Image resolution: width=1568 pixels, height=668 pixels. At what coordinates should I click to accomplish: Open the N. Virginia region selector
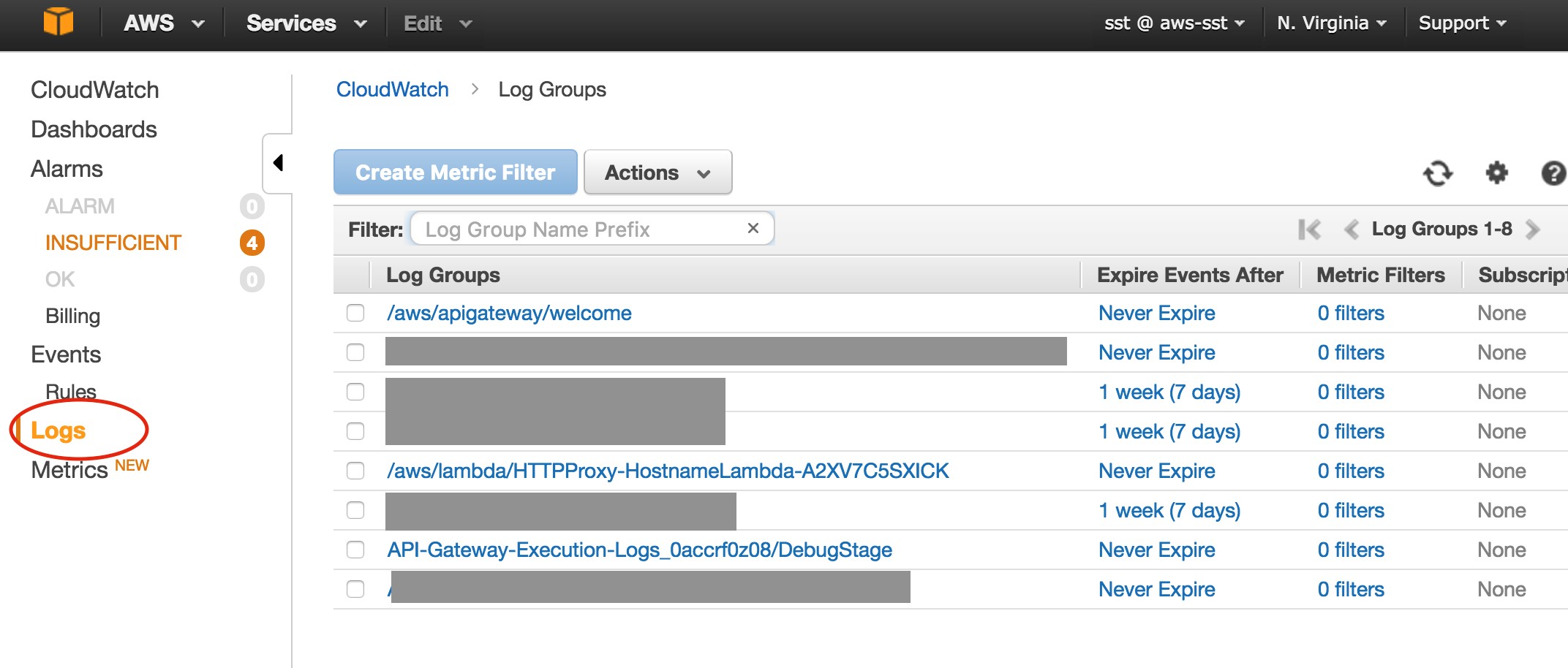[x=1331, y=23]
